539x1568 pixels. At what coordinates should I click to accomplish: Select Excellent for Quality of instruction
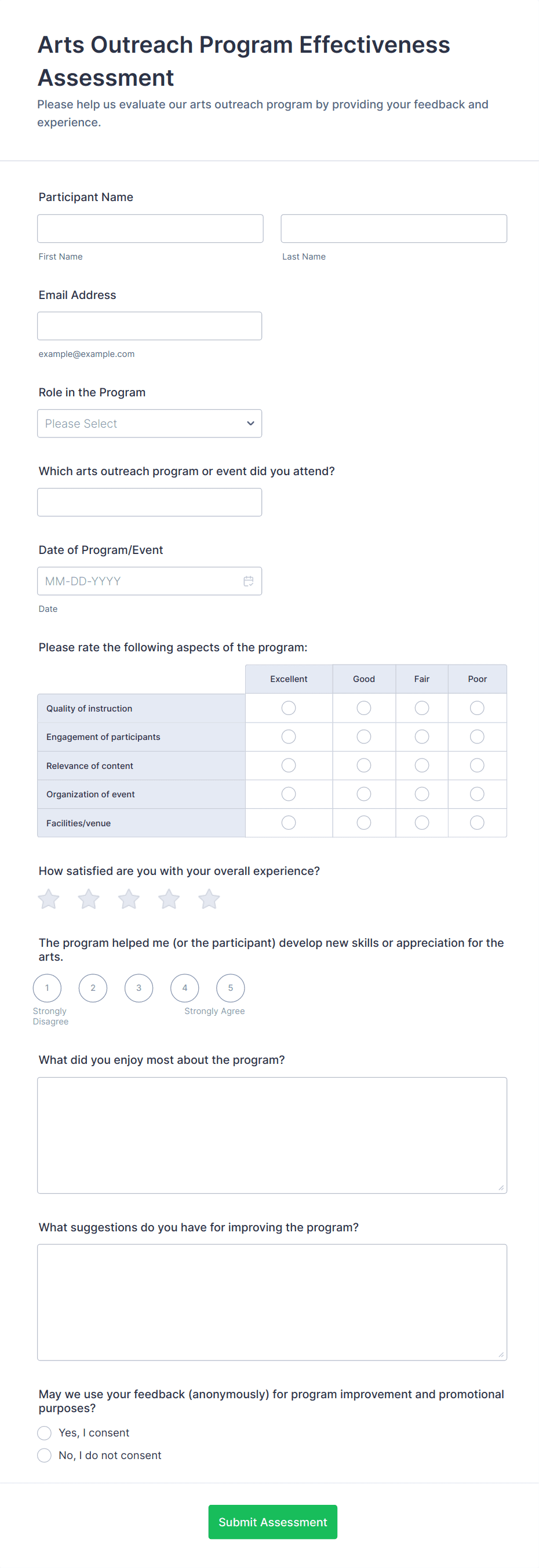pos(289,708)
